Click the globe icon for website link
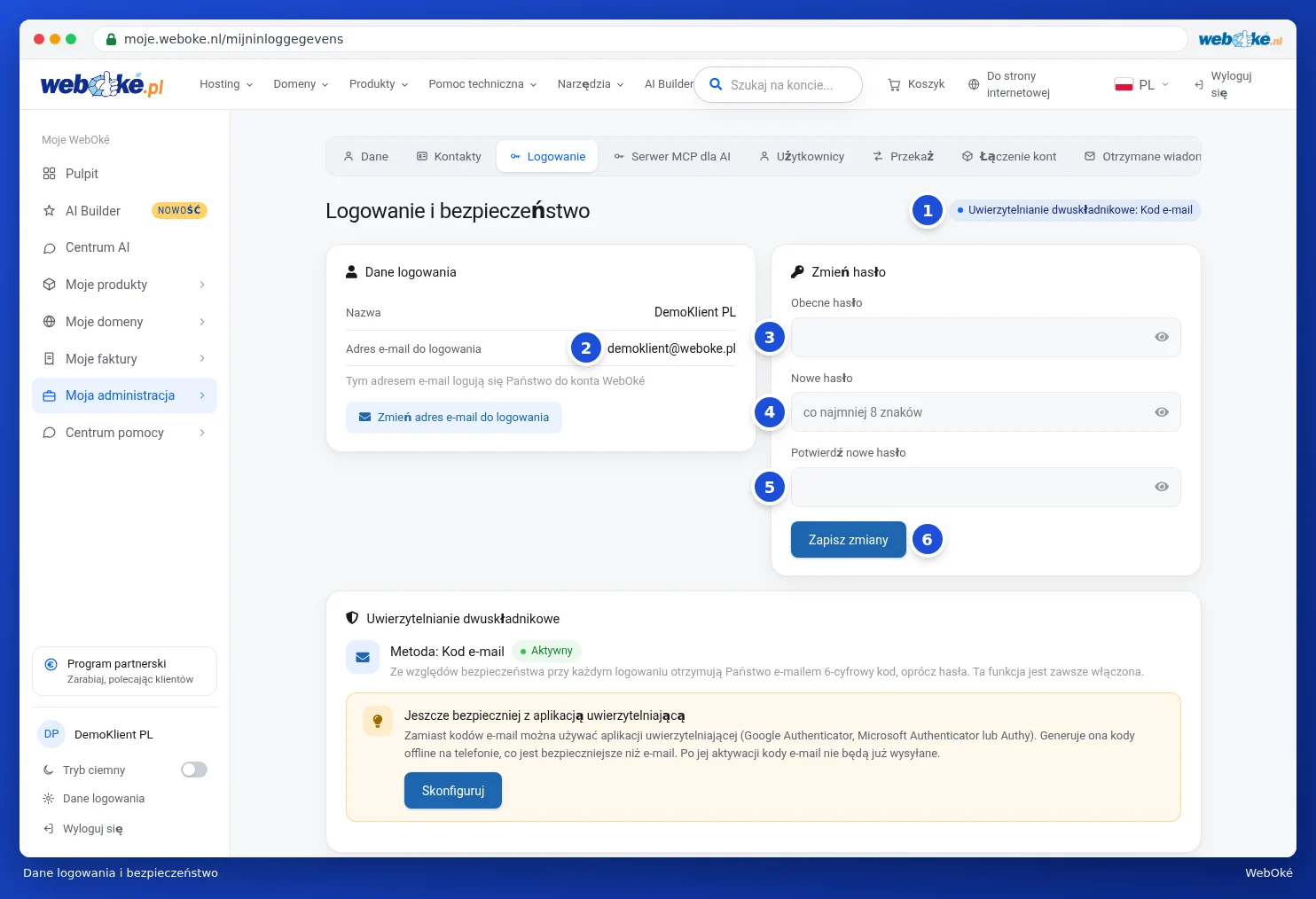 (x=974, y=84)
